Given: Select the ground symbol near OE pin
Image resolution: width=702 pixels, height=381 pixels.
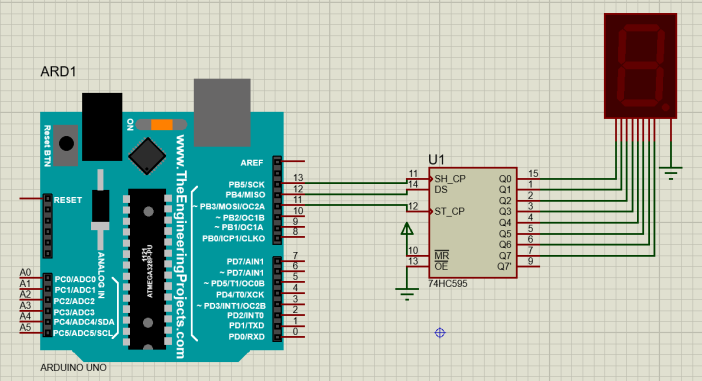Looking at the screenshot, I should tap(407, 294).
